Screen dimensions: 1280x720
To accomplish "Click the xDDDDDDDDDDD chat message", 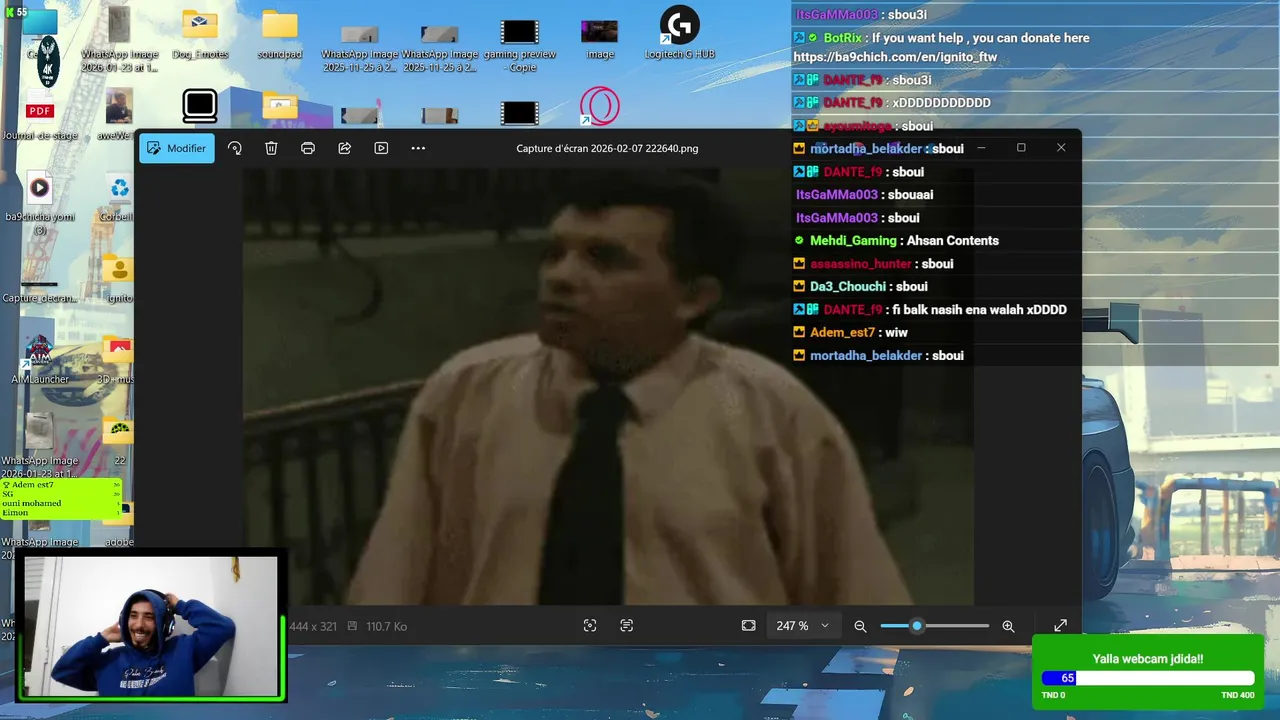I will coord(941,102).
